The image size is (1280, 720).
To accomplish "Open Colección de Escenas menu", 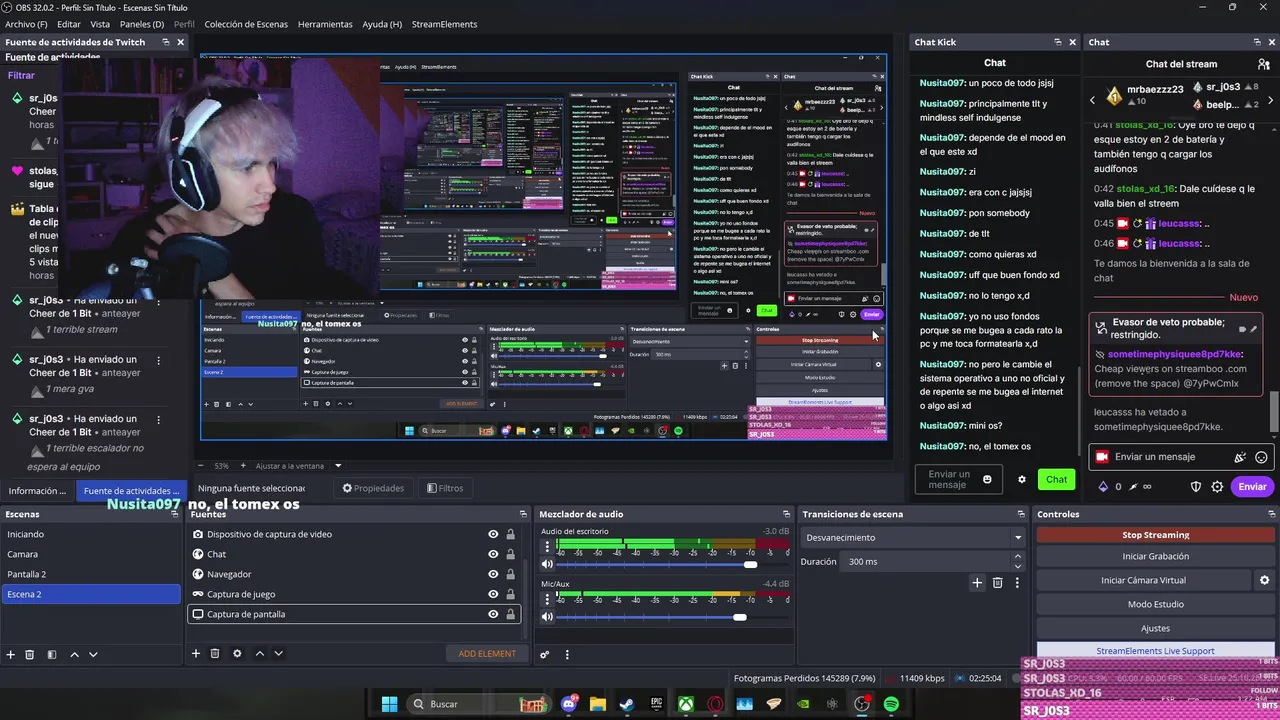I will [246, 23].
